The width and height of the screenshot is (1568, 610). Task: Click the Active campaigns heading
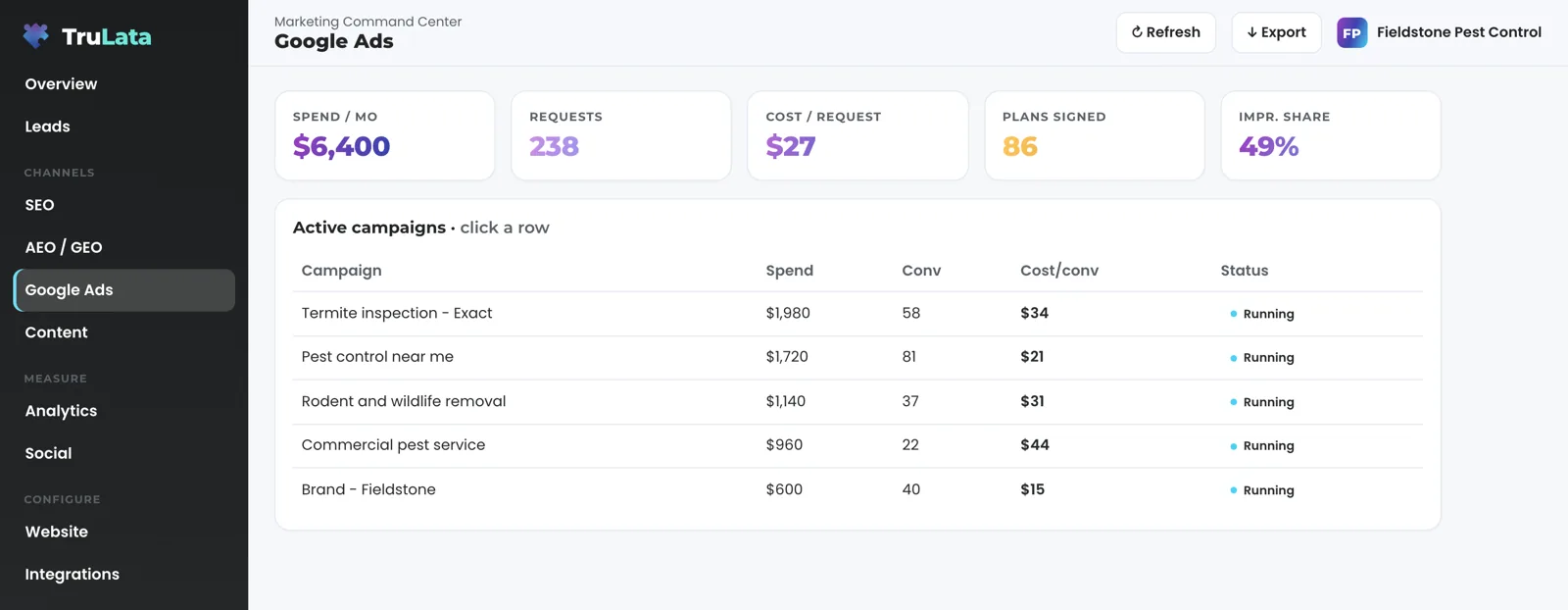coord(369,228)
